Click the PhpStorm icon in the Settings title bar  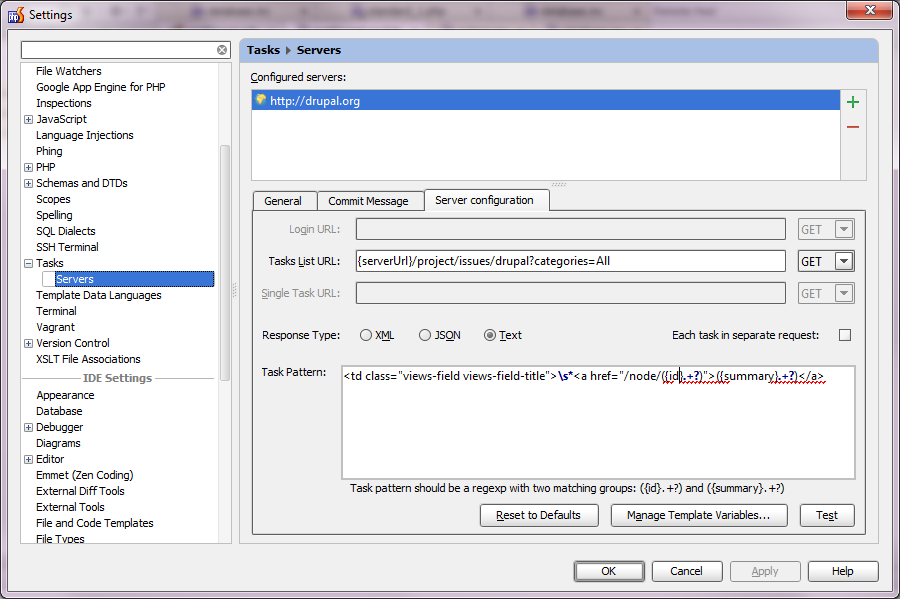coord(16,15)
